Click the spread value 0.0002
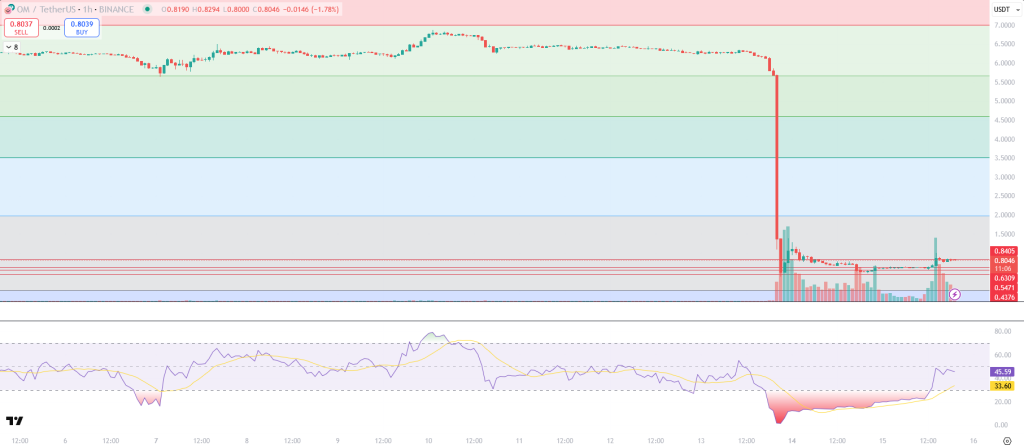The width and height of the screenshot is (1024, 446). pos(50,28)
